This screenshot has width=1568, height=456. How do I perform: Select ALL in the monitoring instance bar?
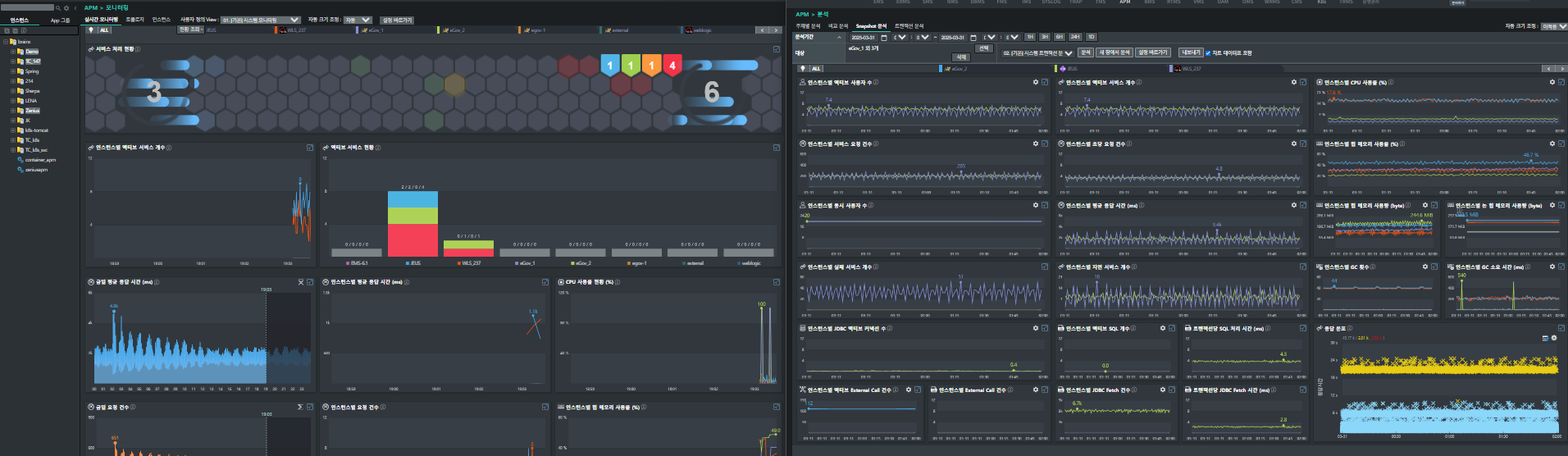105,30
